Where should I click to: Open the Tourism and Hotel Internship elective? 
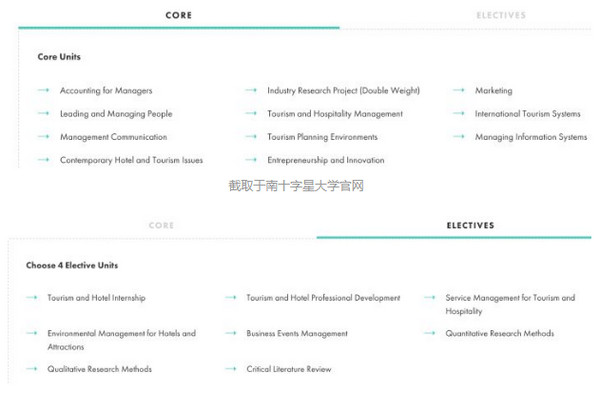[96, 298]
